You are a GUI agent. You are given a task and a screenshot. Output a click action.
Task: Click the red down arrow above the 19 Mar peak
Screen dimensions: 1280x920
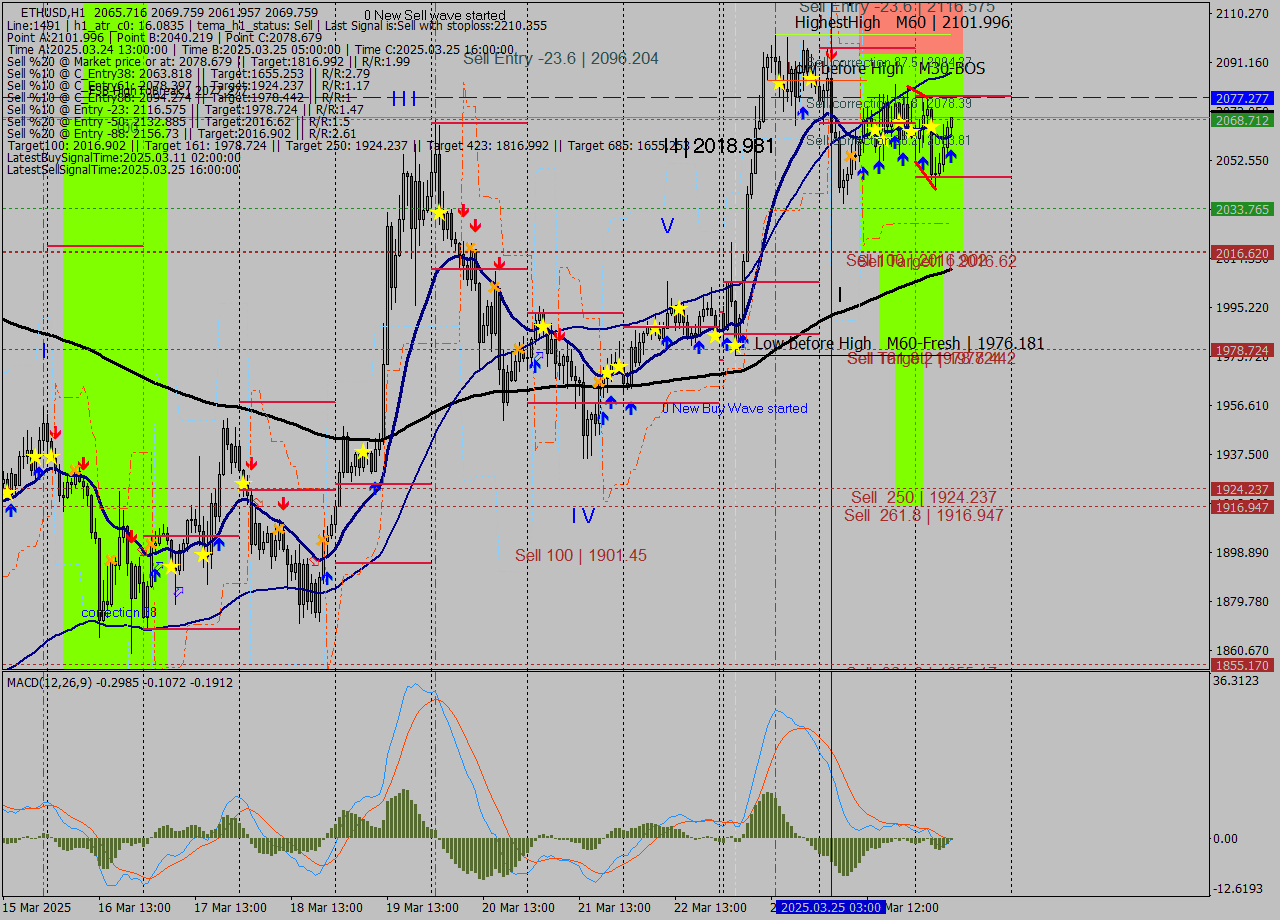(462, 211)
